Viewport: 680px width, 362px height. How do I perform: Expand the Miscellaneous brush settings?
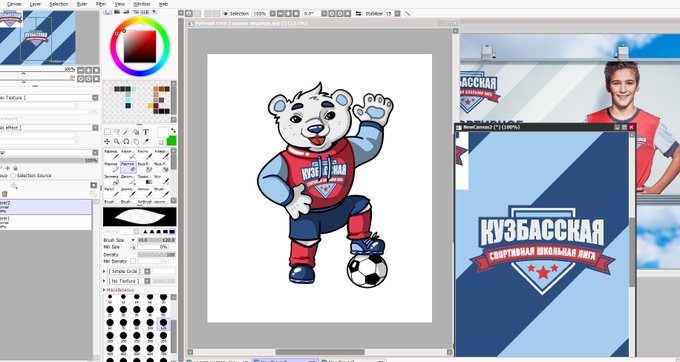pos(105,290)
